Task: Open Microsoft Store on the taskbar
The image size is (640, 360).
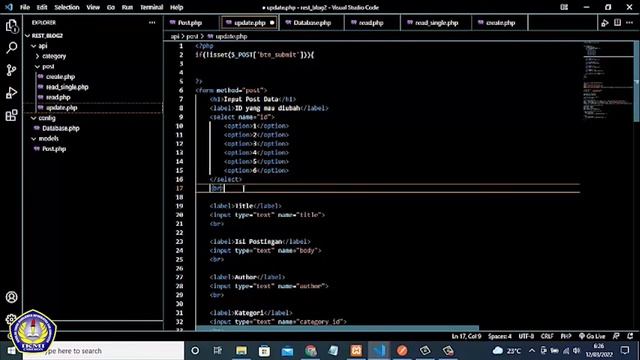Action: (264, 351)
